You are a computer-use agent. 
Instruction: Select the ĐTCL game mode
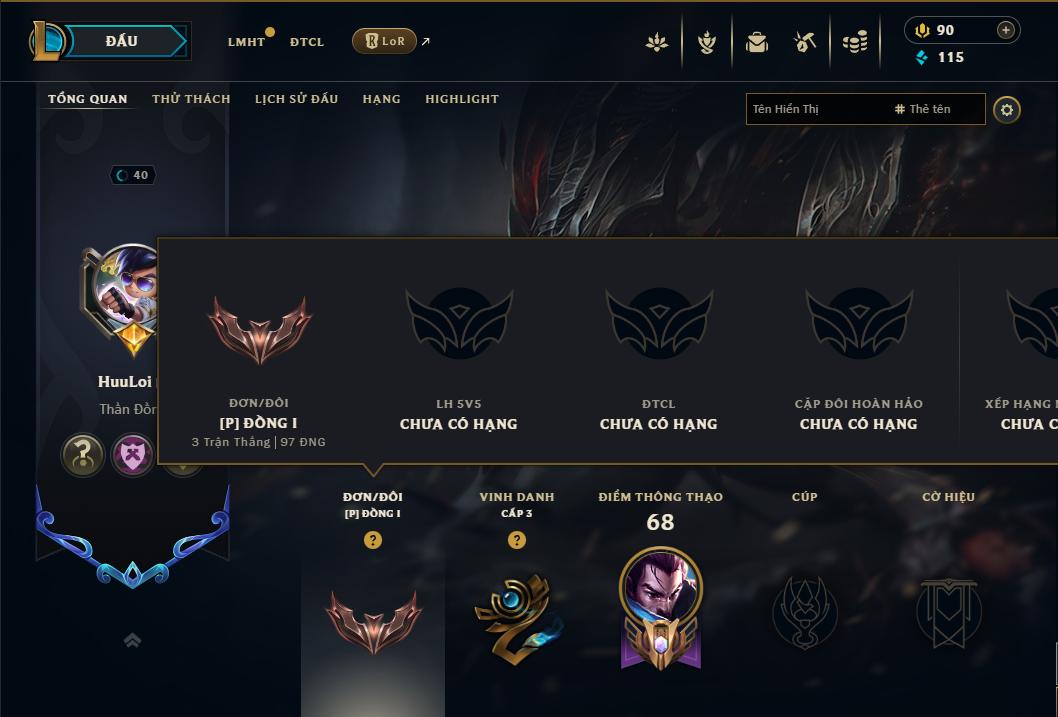pyautogui.click(x=307, y=42)
